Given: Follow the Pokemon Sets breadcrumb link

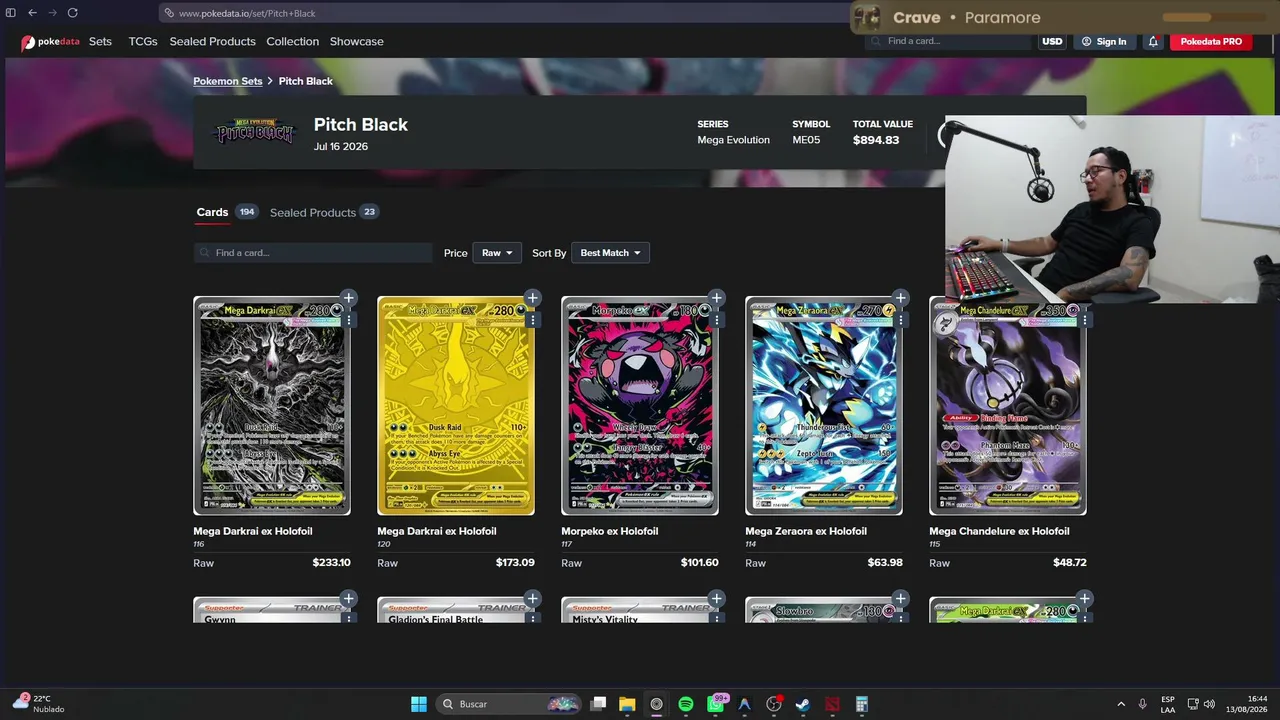Looking at the screenshot, I should tap(228, 81).
